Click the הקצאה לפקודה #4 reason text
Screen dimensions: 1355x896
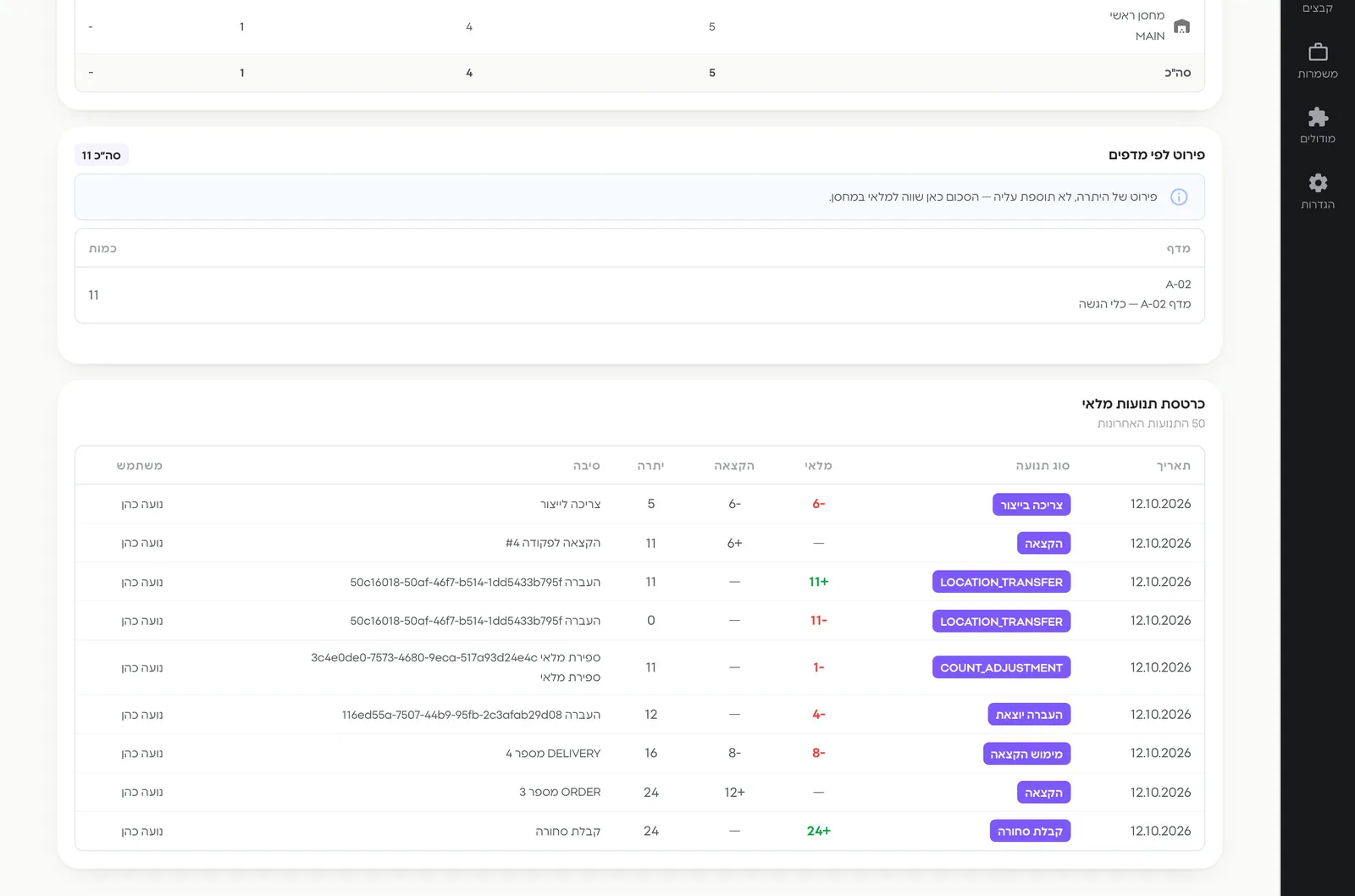pyautogui.click(x=553, y=544)
